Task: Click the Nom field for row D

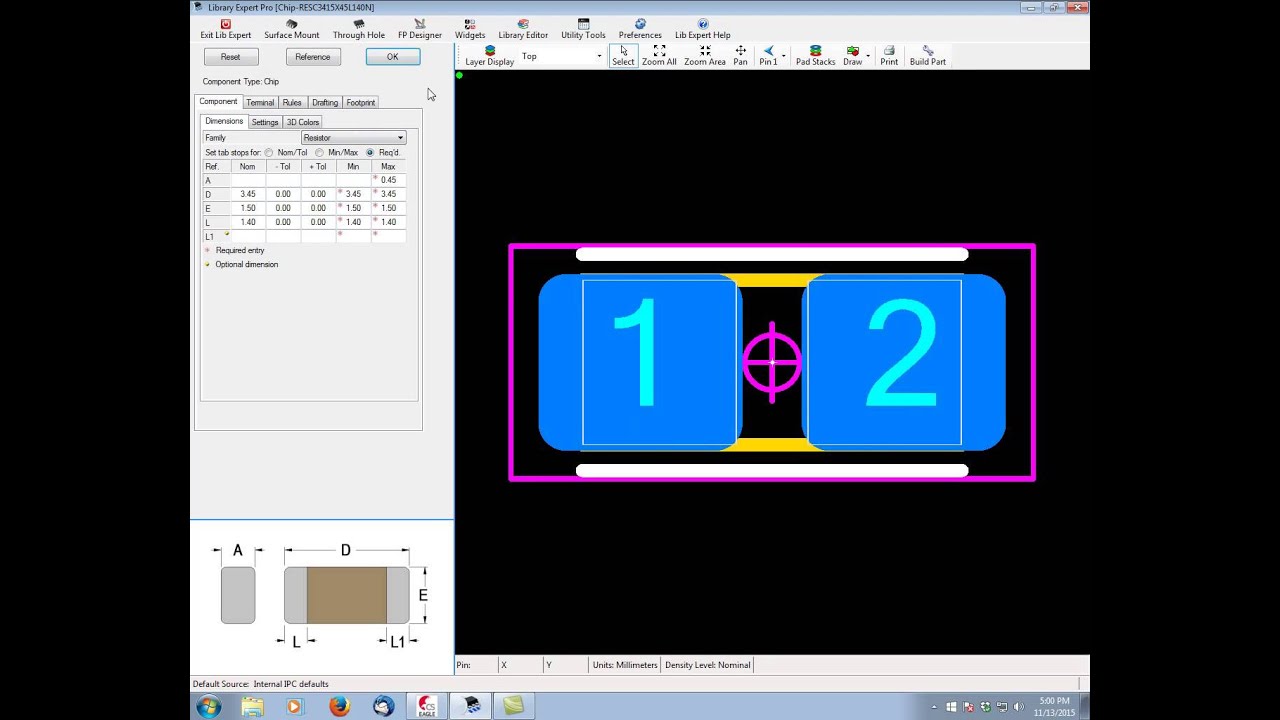Action: [x=248, y=194]
